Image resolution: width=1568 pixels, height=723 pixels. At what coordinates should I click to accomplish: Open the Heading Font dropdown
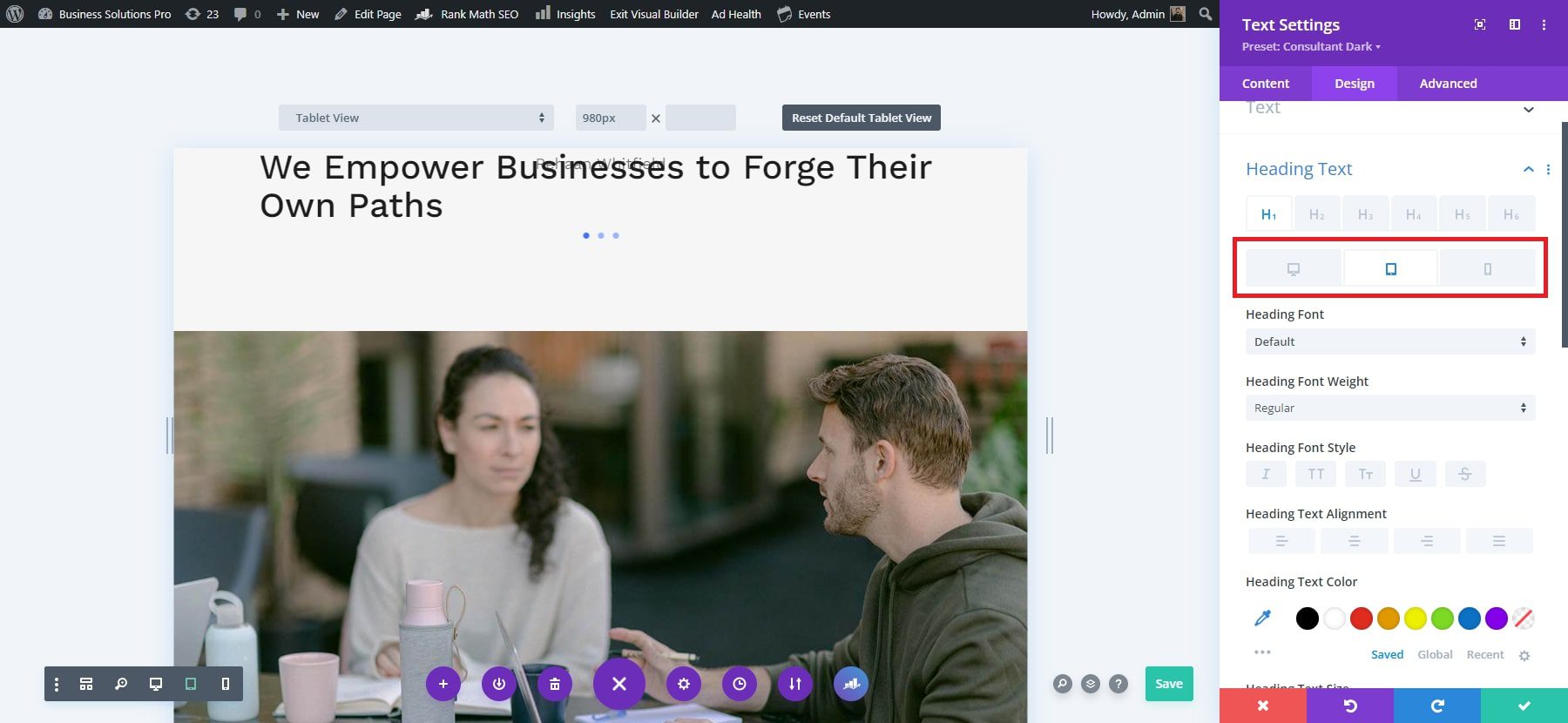[x=1389, y=341]
